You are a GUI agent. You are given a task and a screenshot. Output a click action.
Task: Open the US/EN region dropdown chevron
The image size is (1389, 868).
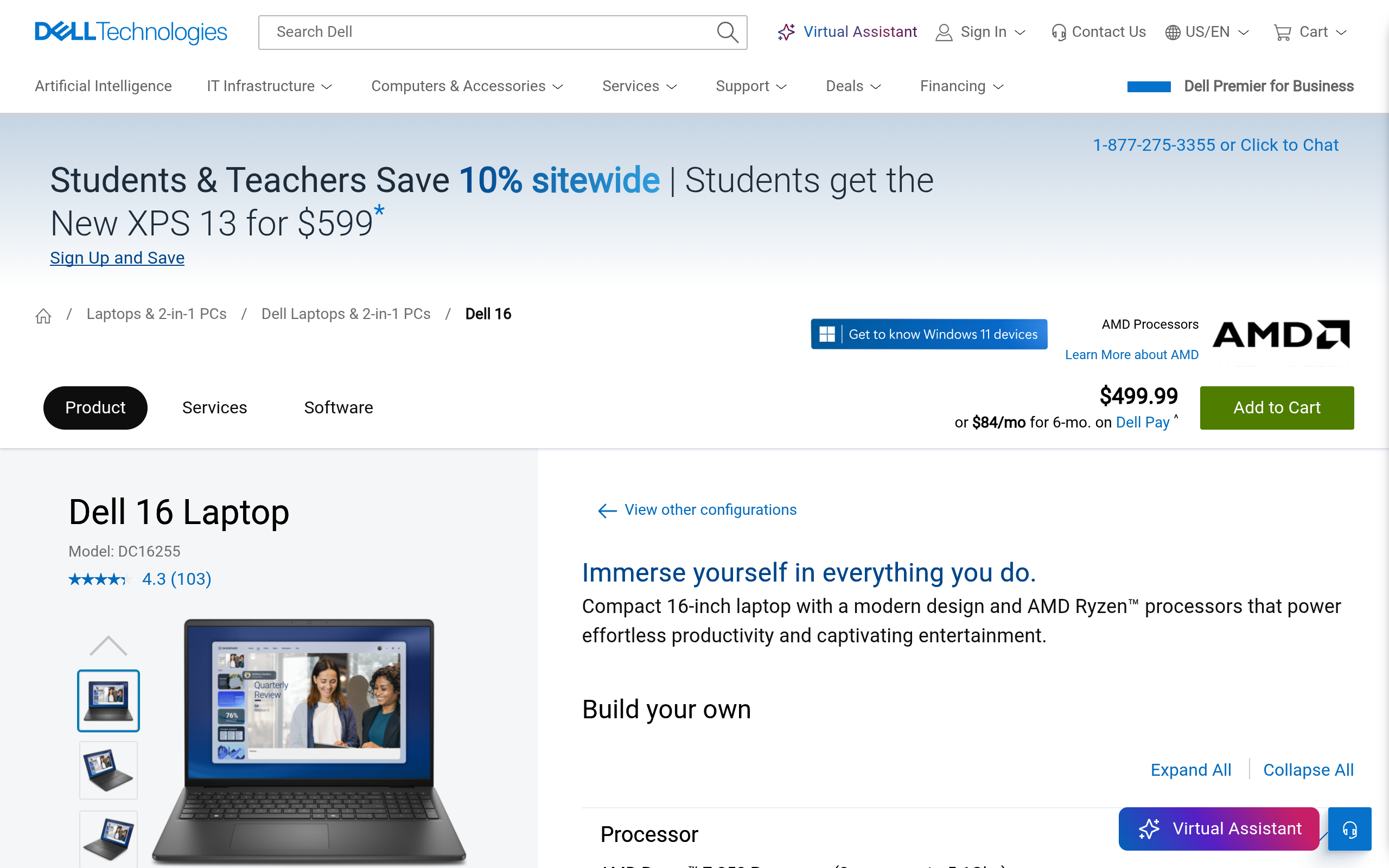[x=1243, y=33]
